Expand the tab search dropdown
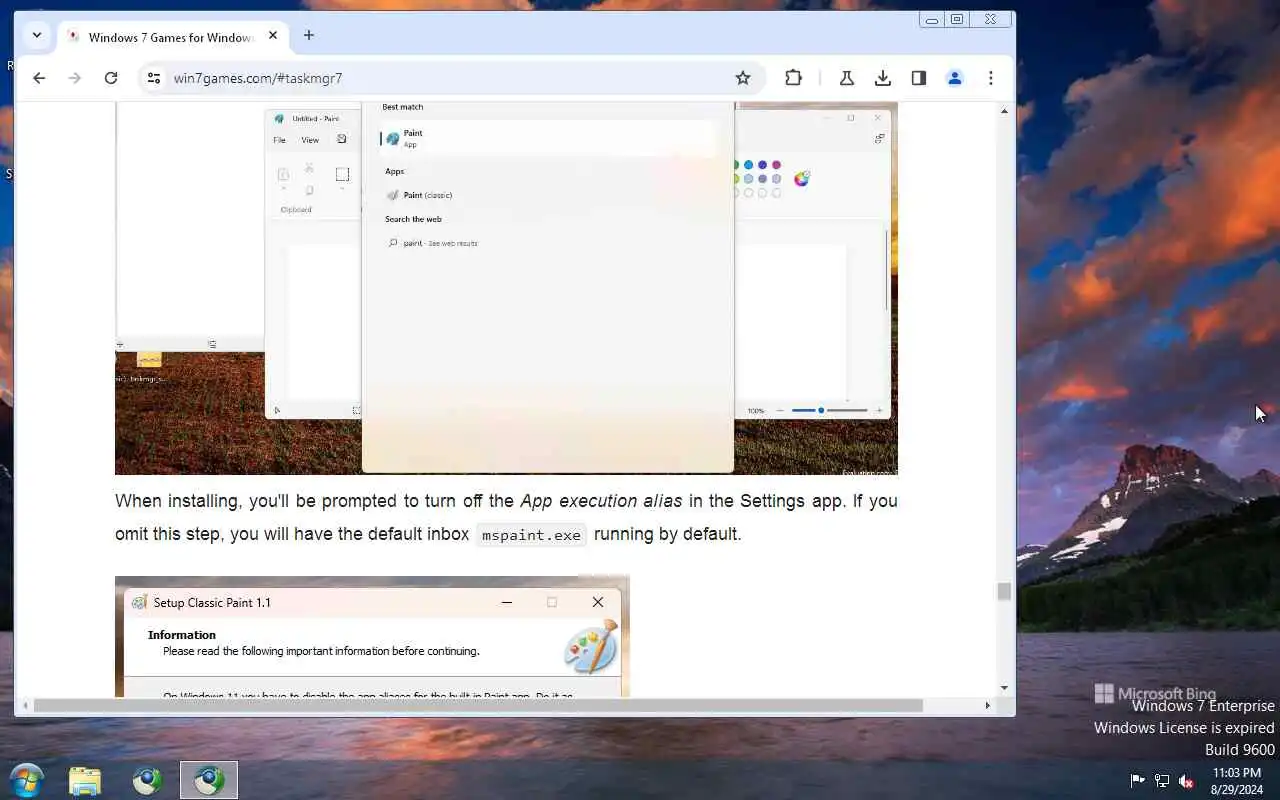Screen dimensions: 1280x800 coord(37,35)
